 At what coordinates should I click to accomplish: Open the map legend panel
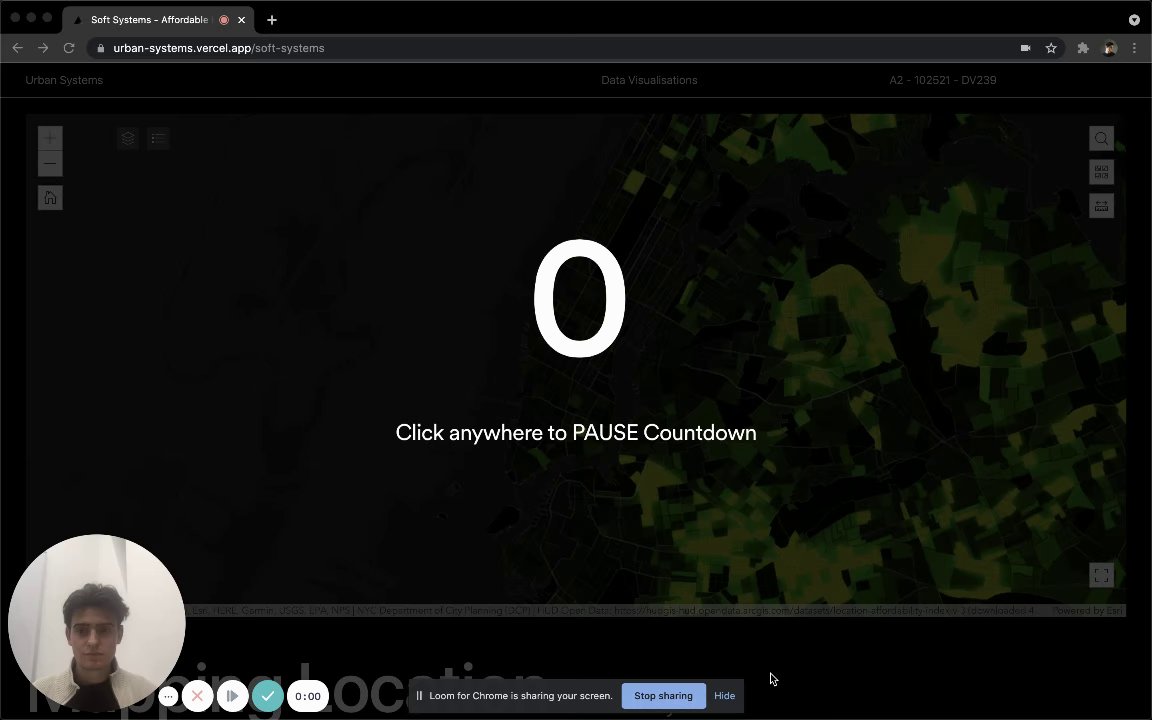[x=158, y=138]
